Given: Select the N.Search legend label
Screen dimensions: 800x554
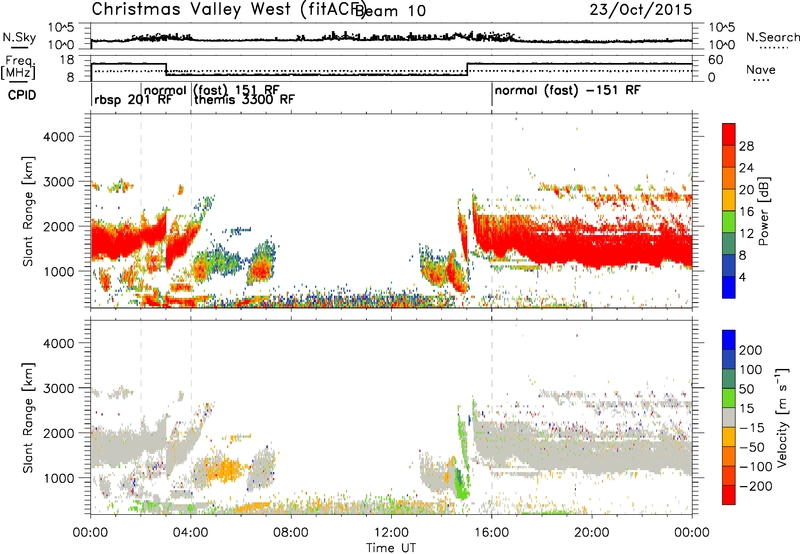Looking at the screenshot, I should click(x=772, y=37).
